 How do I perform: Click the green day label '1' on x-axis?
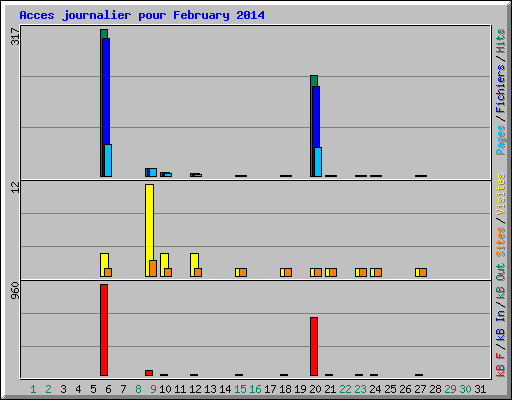tap(33, 389)
